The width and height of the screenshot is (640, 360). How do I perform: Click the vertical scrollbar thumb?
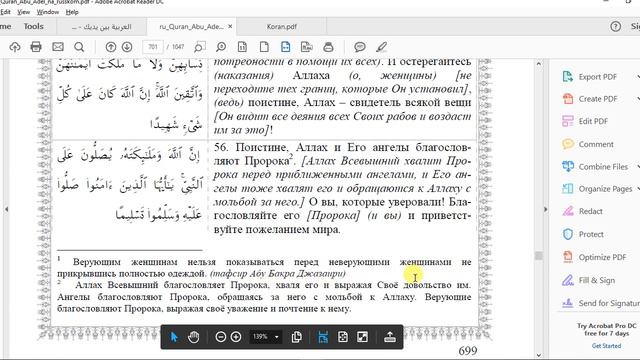539,256
